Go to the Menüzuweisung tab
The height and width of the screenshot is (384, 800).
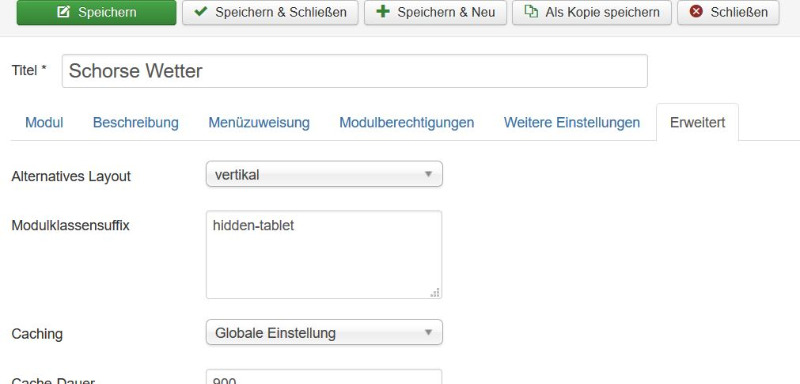coord(259,123)
